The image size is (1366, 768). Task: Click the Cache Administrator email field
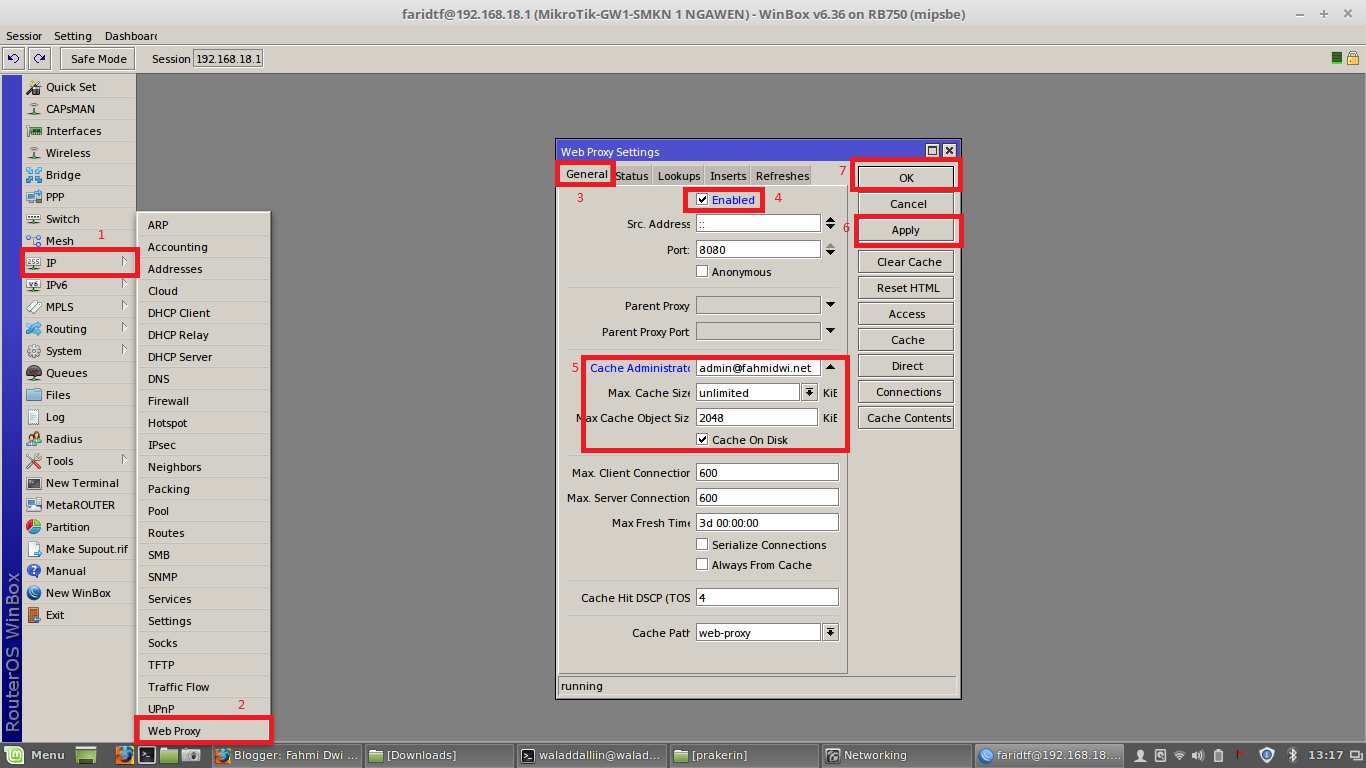click(758, 368)
